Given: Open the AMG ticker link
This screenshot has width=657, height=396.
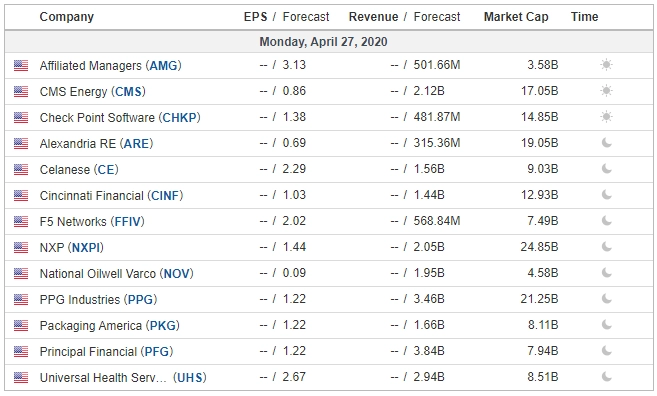Looking at the screenshot, I should (163, 66).
